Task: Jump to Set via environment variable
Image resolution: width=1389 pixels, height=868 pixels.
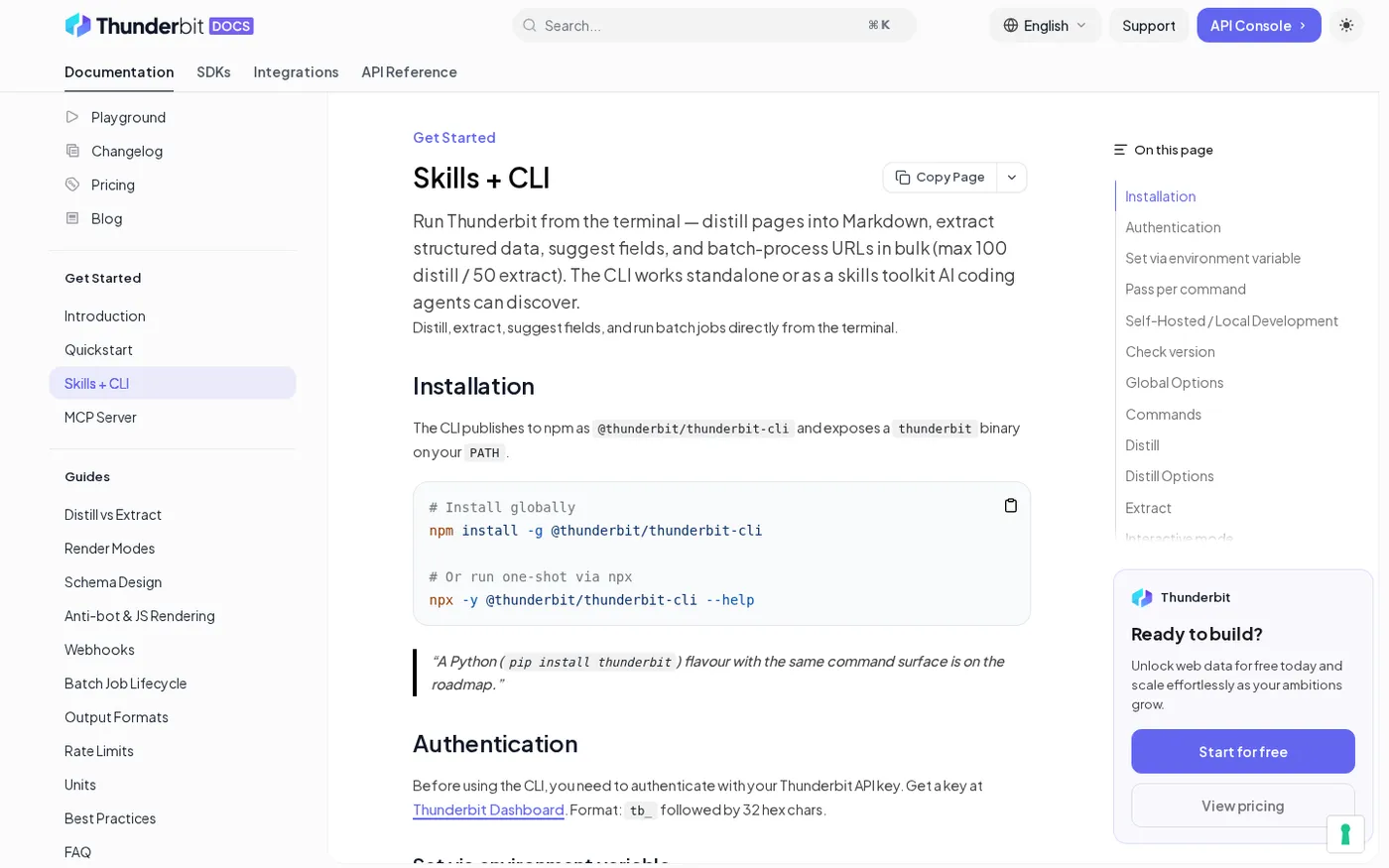Action: (x=1212, y=258)
